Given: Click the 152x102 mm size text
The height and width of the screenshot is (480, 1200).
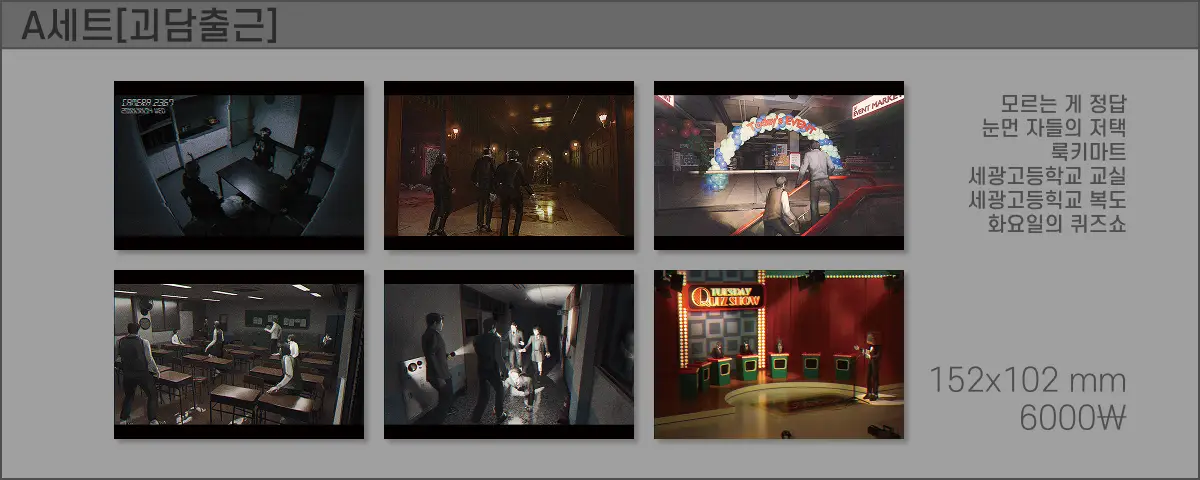Looking at the screenshot, I should pos(1027,381).
